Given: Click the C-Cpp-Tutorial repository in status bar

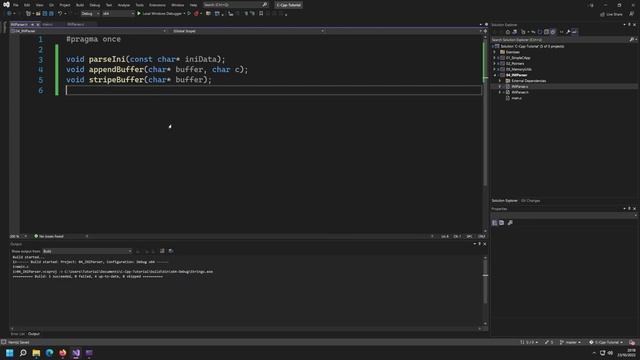Looking at the screenshot, I should pos(606,342).
